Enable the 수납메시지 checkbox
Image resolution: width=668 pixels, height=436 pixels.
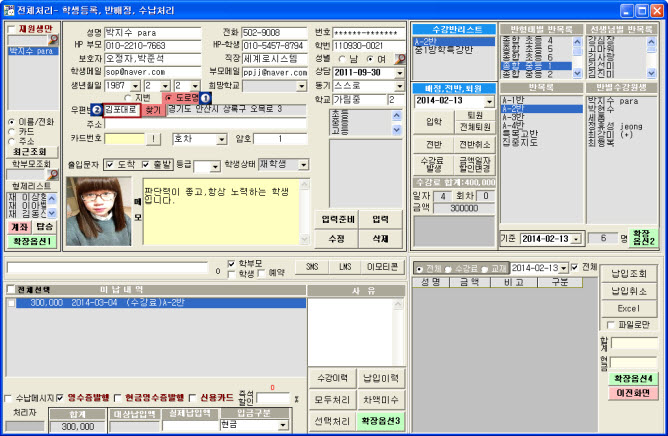pos(8,398)
